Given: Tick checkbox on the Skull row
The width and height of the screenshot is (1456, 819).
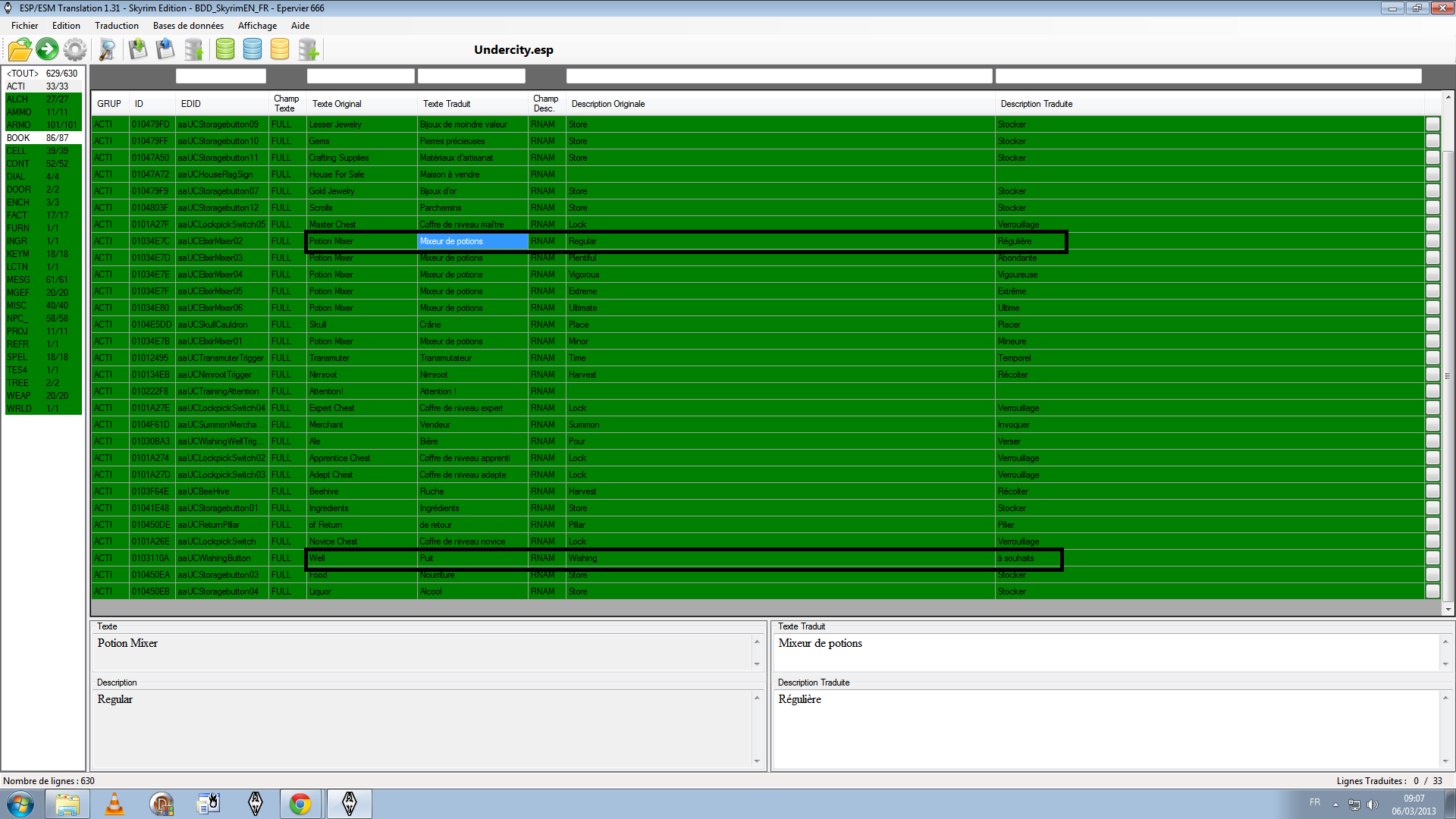Looking at the screenshot, I should pos(1432,325).
